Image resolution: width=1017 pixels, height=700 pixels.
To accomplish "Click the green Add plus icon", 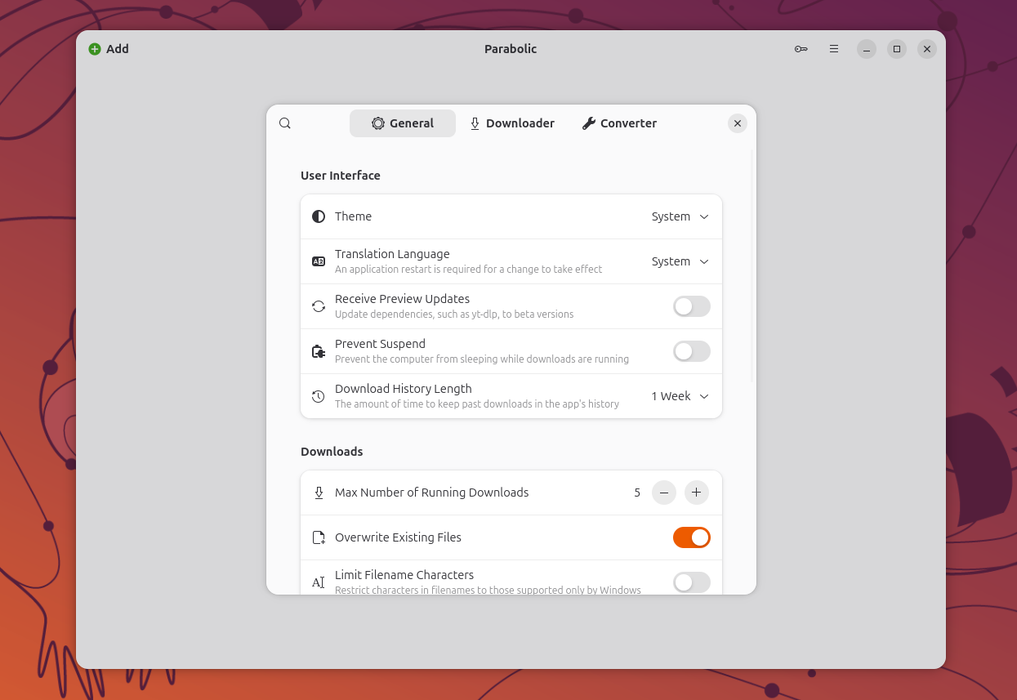I will 95,49.
